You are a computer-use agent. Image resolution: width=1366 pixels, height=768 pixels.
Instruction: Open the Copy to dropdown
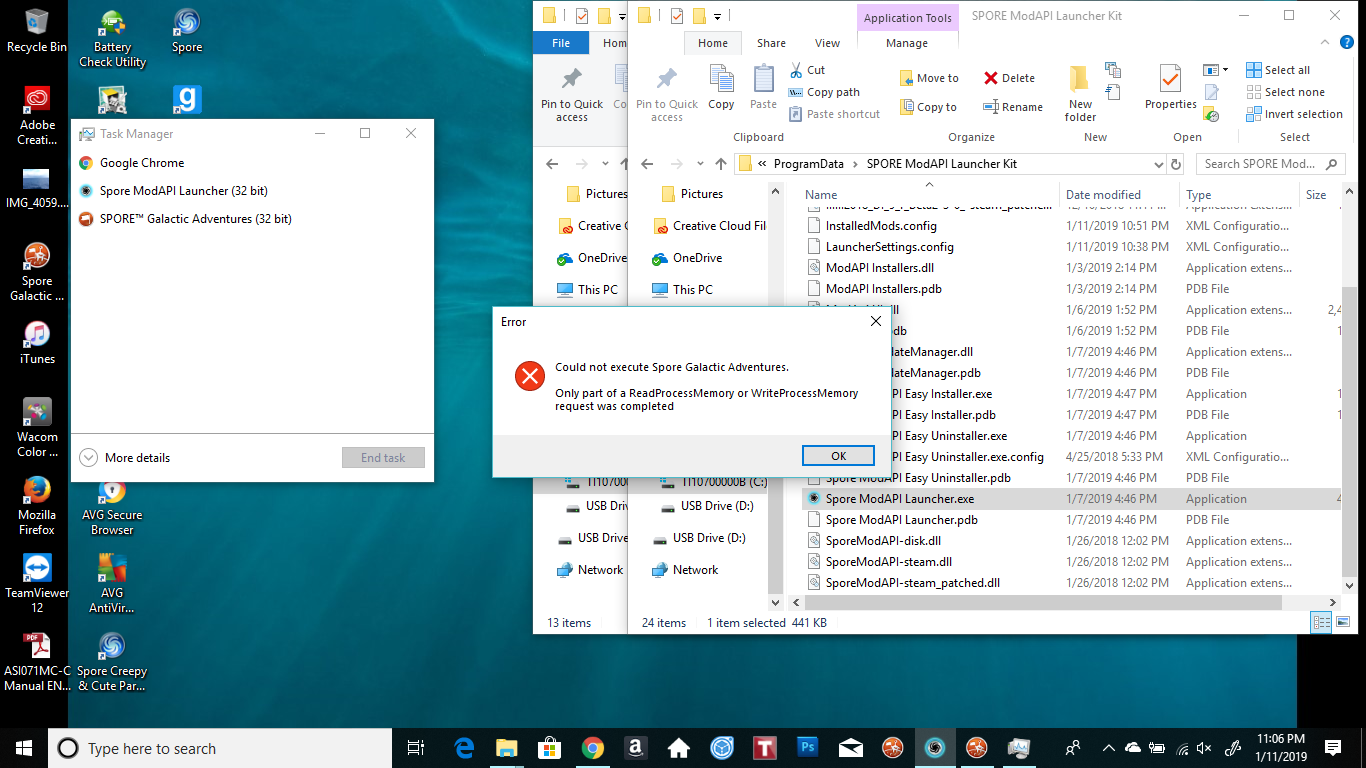pyautogui.click(x=928, y=107)
